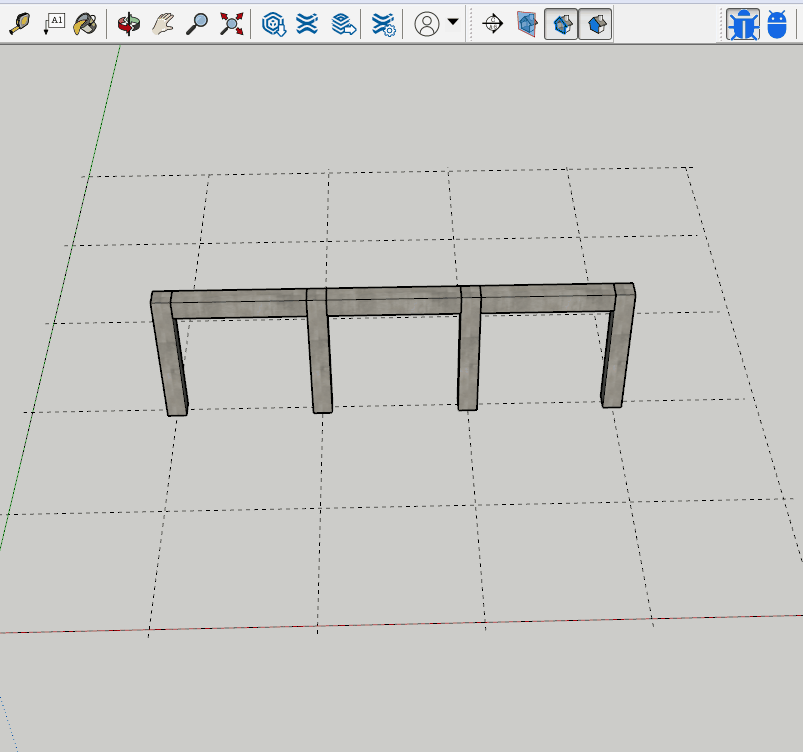Toggle Display Section Fill
Image resolution: width=803 pixels, height=752 pixels.
coord(595,24)
